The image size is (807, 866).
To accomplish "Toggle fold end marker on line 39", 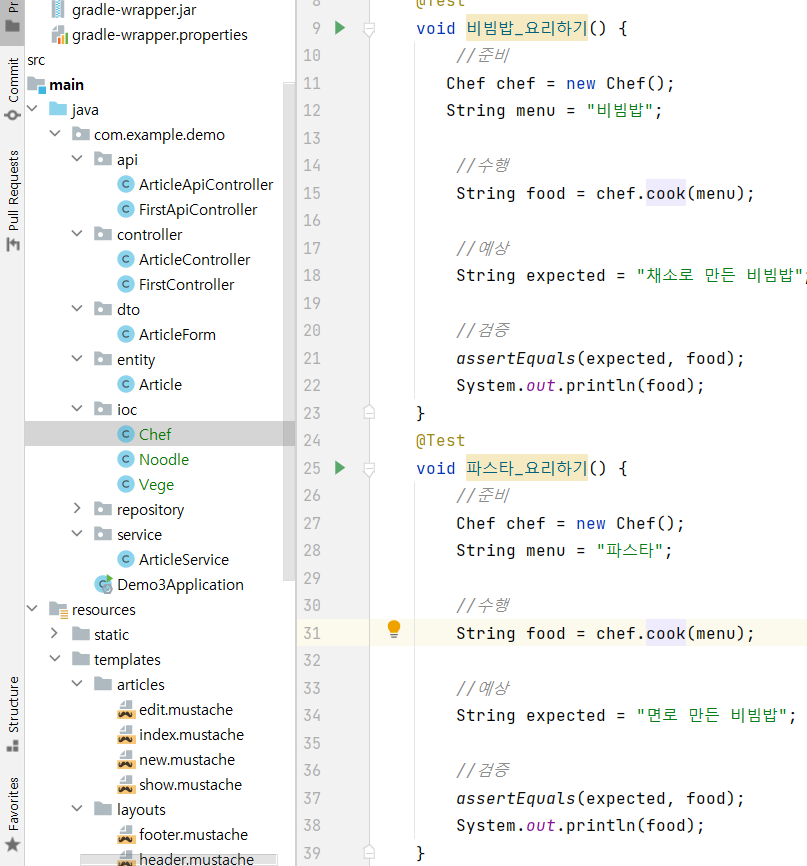I will click(369, 852).
